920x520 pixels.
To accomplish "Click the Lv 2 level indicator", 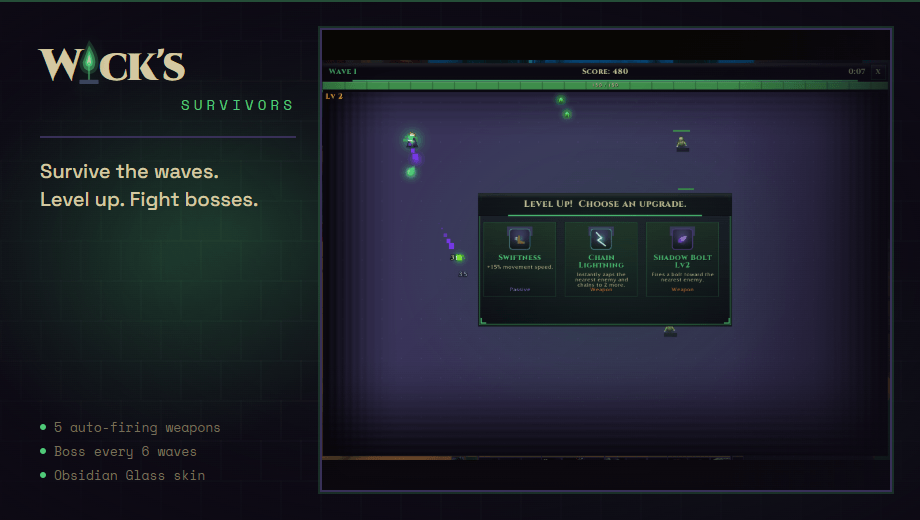I will (334, 96).
